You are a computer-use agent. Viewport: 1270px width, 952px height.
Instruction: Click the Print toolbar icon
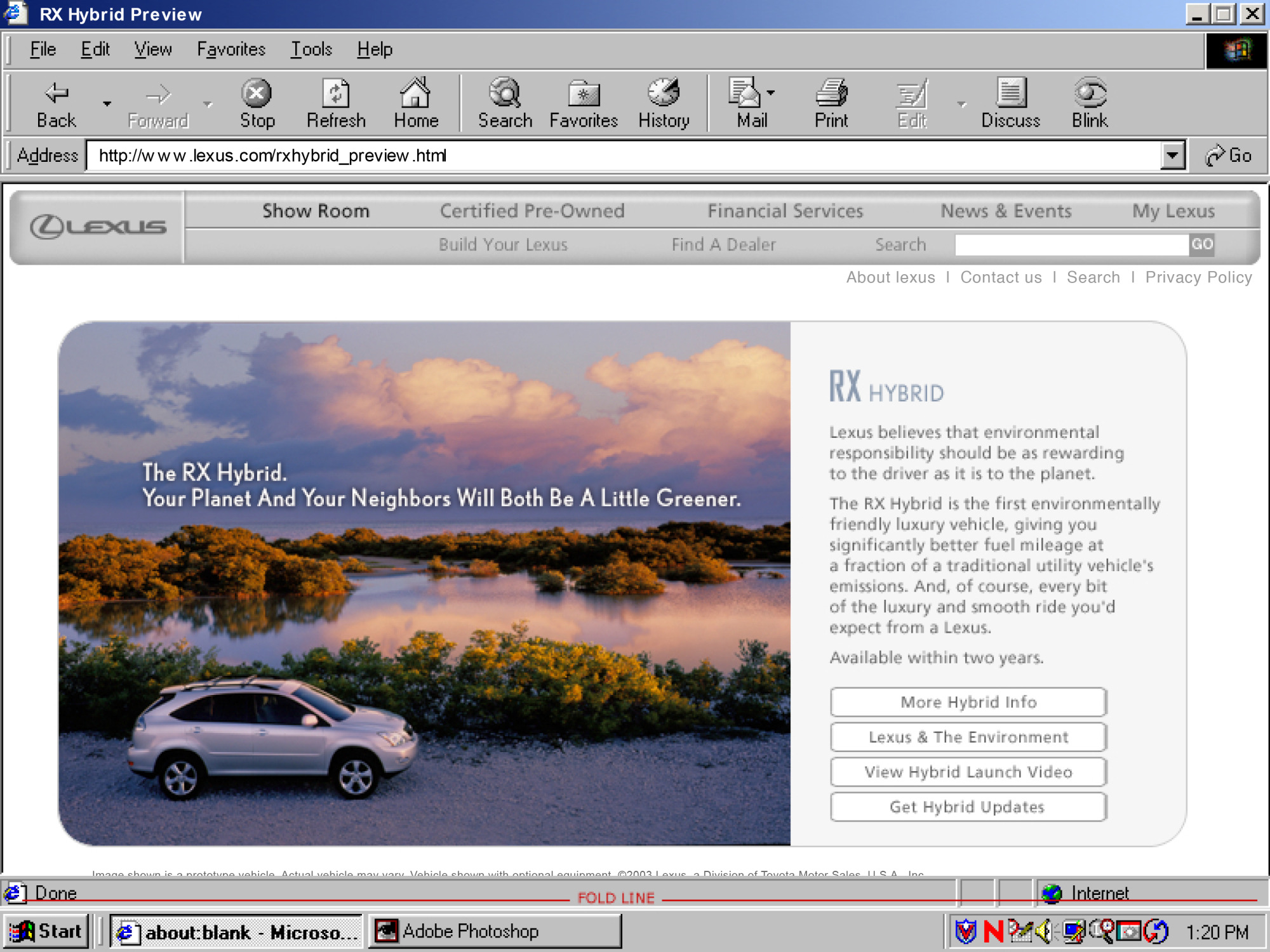click(x=831, y=94)
